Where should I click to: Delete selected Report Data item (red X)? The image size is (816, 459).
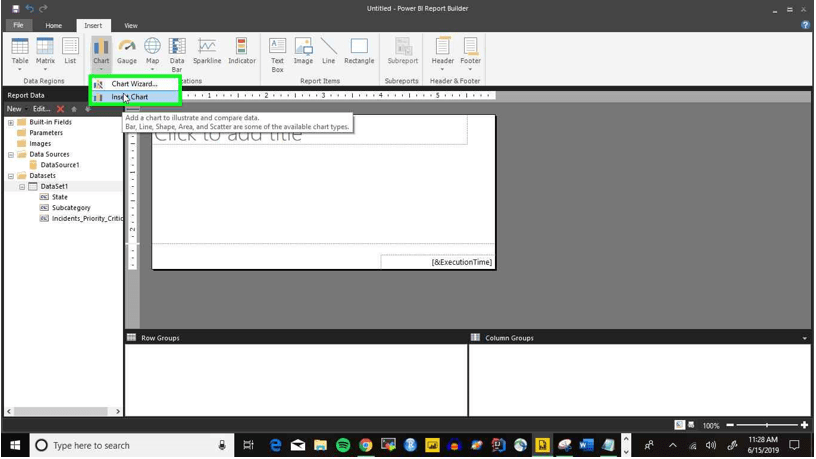pyautogui.click(x=60, y=109)
